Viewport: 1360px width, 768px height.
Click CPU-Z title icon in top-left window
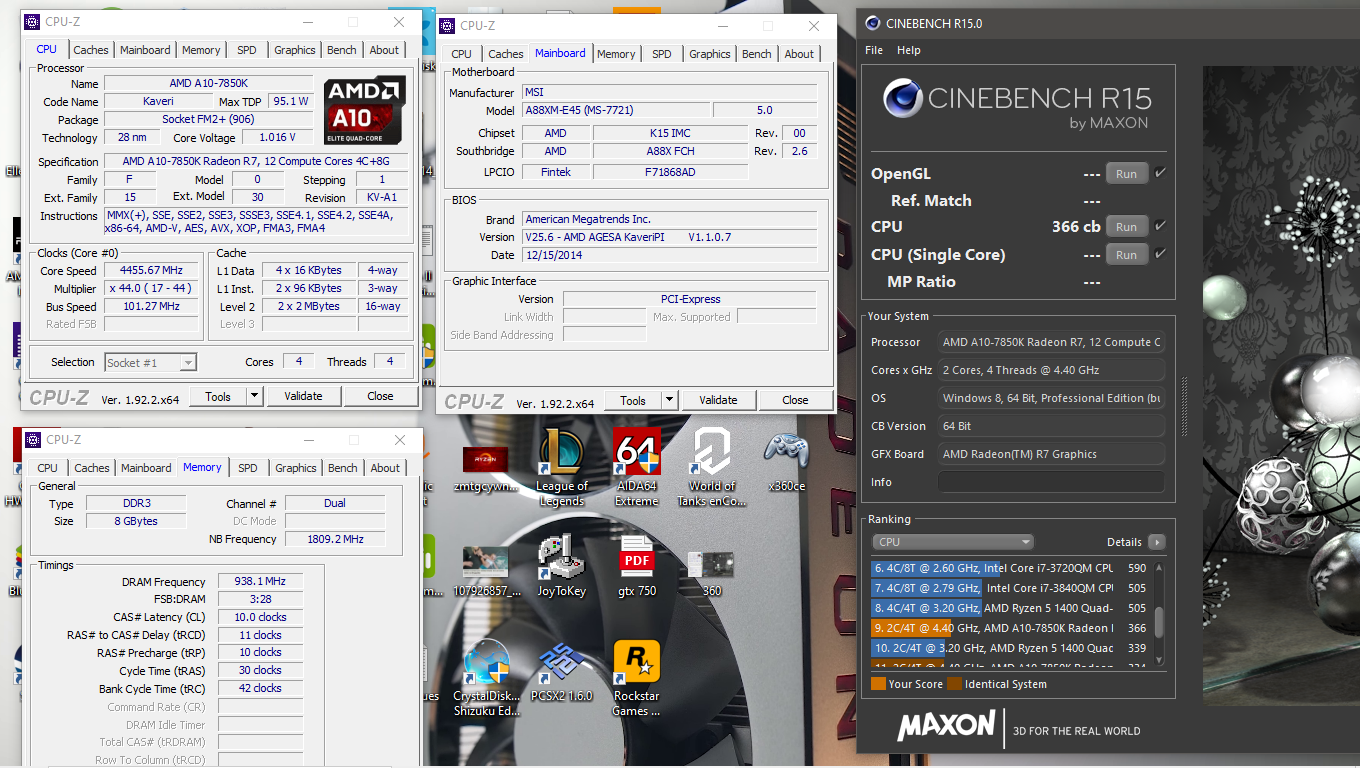click(32, 21)
